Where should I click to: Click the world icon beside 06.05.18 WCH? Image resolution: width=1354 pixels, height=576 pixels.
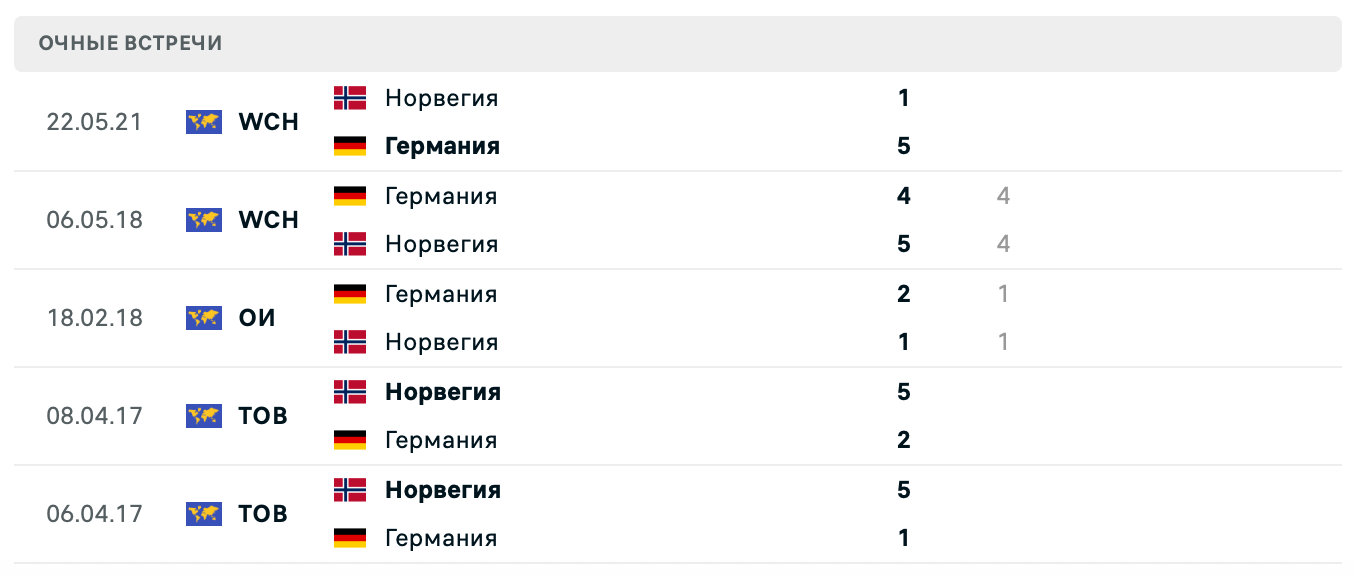pos(203,220)
